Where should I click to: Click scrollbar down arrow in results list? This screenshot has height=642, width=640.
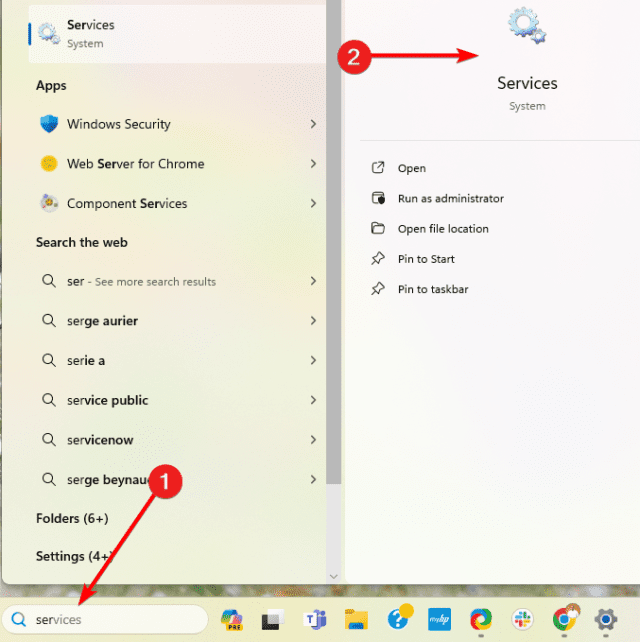pyautogui.click(x=333, y=576)
